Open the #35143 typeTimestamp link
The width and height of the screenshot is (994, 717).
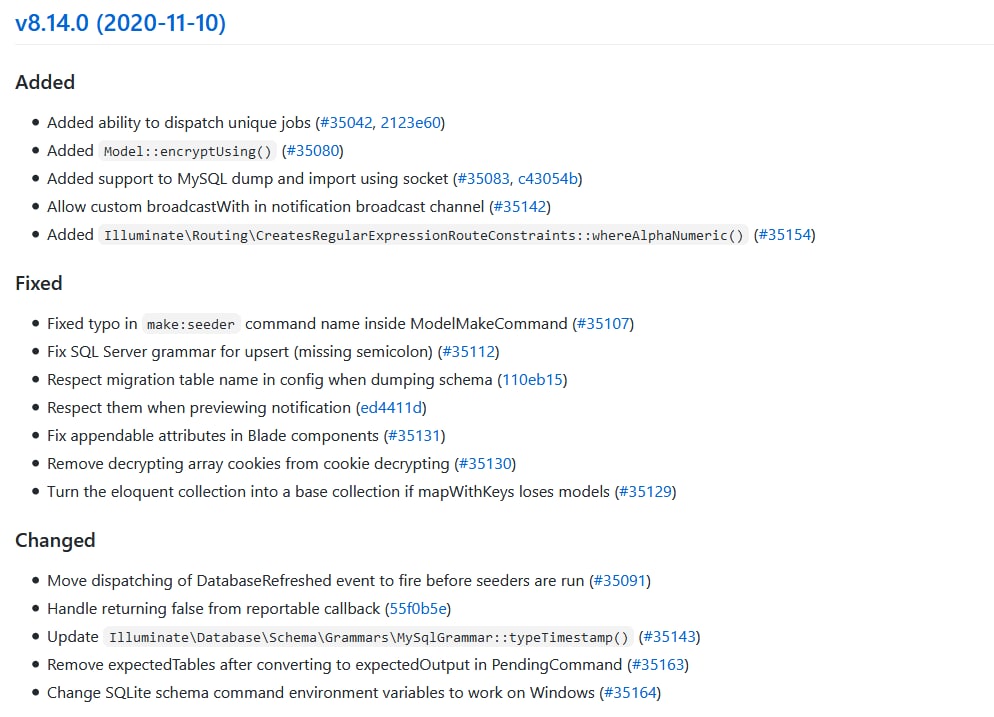(669, 637)
